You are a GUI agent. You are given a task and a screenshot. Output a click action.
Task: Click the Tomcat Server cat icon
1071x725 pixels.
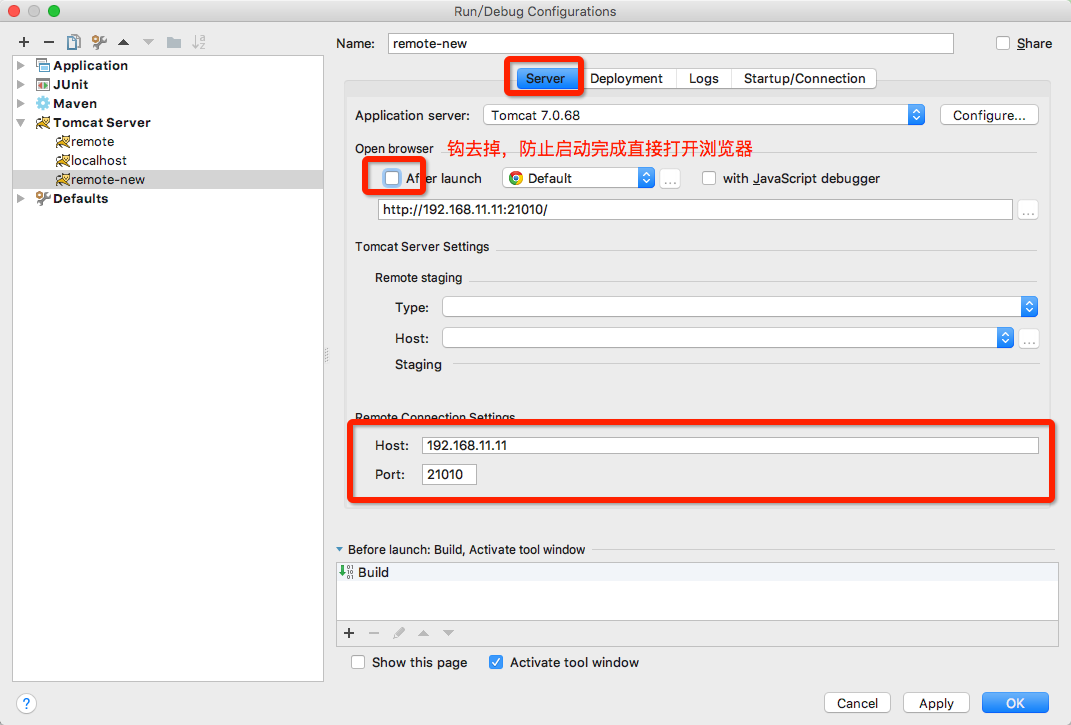pos(43,123)
